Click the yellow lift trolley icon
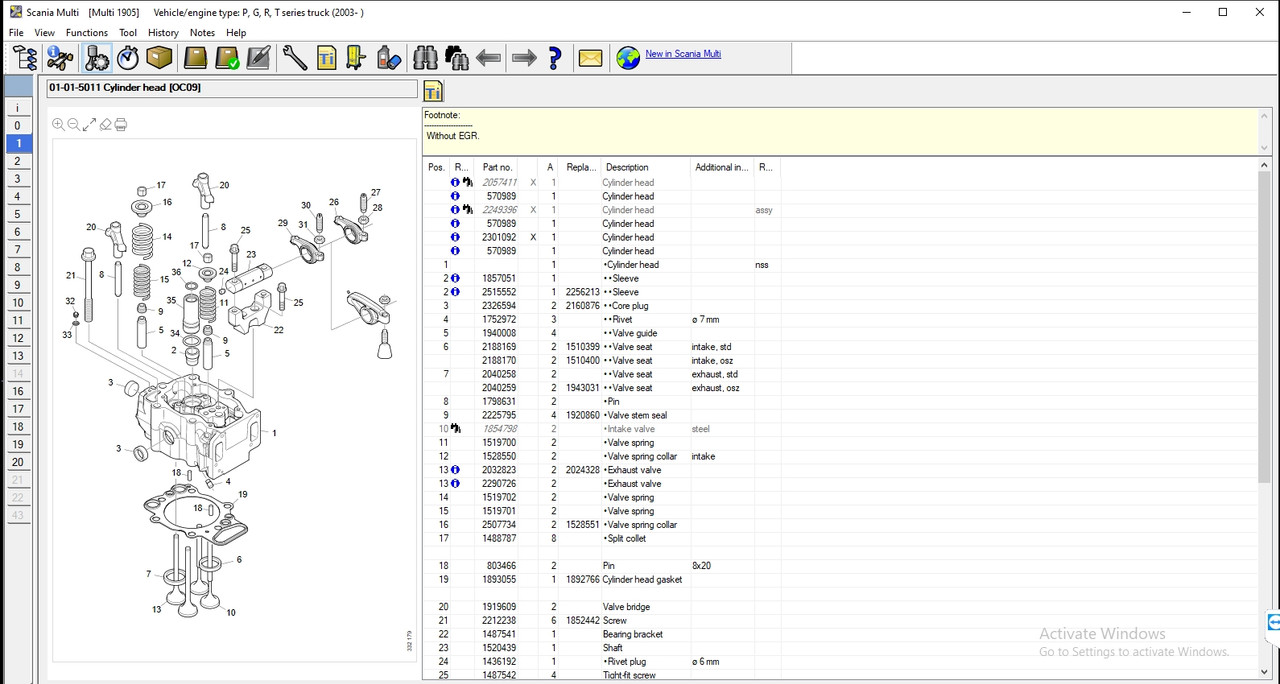Screen dimensions: 1280x684 pos(357,58)
